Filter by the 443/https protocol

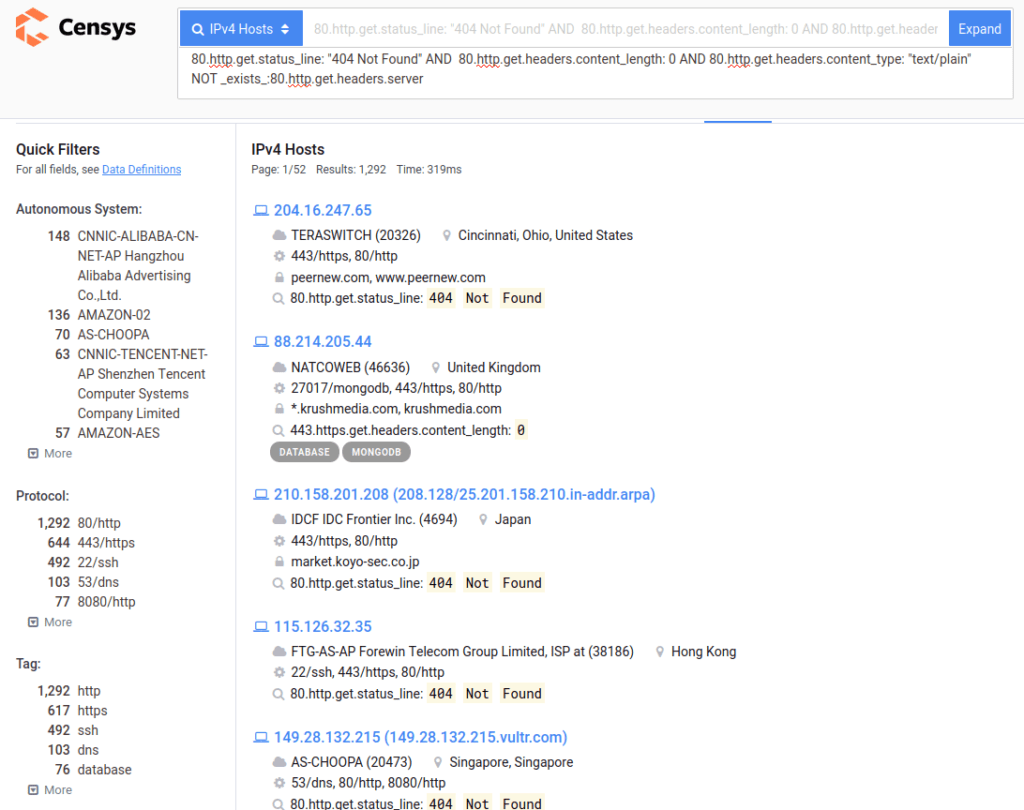tap(106, 543)
